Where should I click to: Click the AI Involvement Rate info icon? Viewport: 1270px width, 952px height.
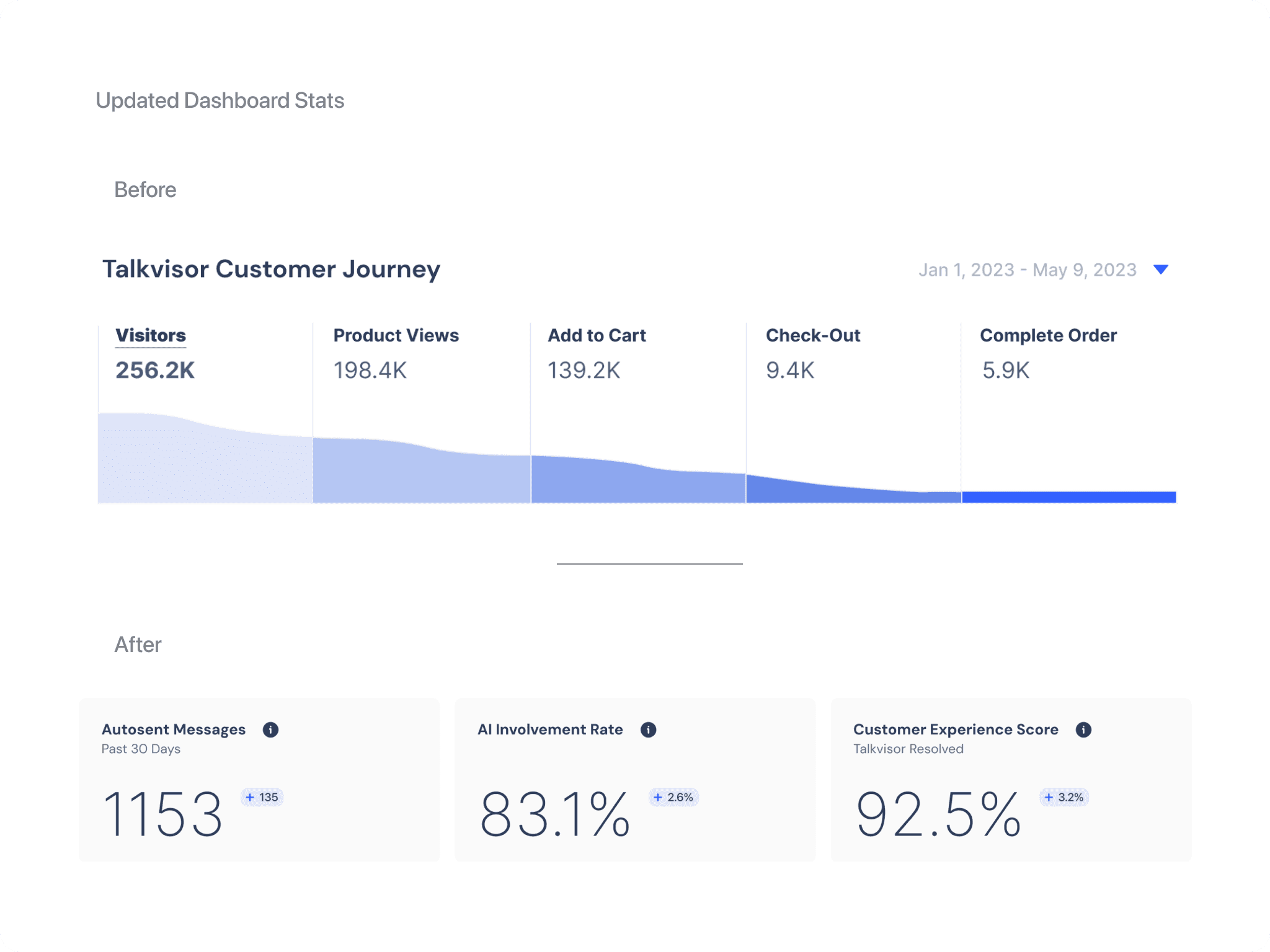648,729
